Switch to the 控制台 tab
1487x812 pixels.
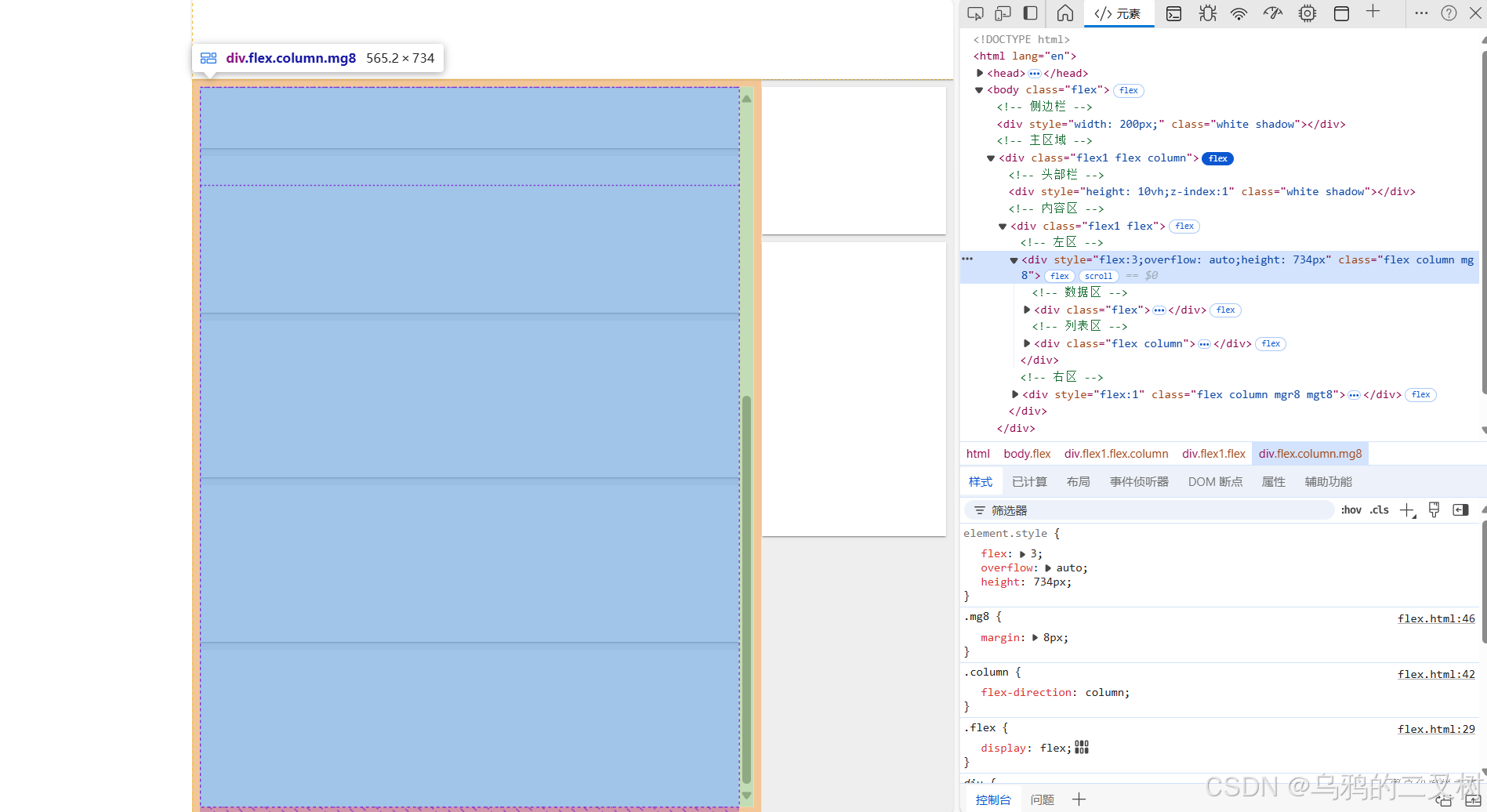tap(992, 799)
